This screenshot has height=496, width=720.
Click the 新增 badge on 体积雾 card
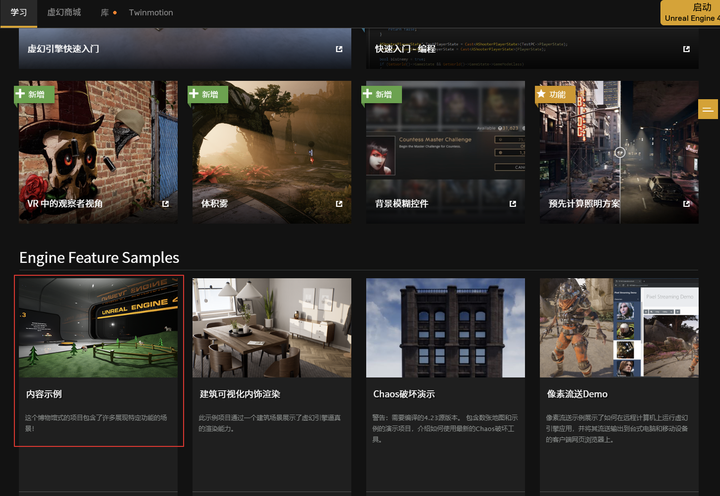[x=208, y=94]
